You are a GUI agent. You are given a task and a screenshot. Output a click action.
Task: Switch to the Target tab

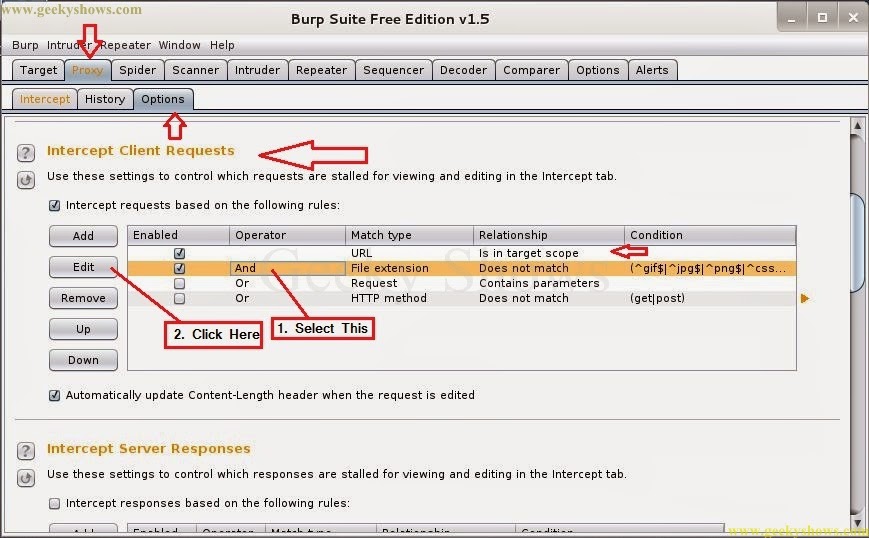(38, 70)
